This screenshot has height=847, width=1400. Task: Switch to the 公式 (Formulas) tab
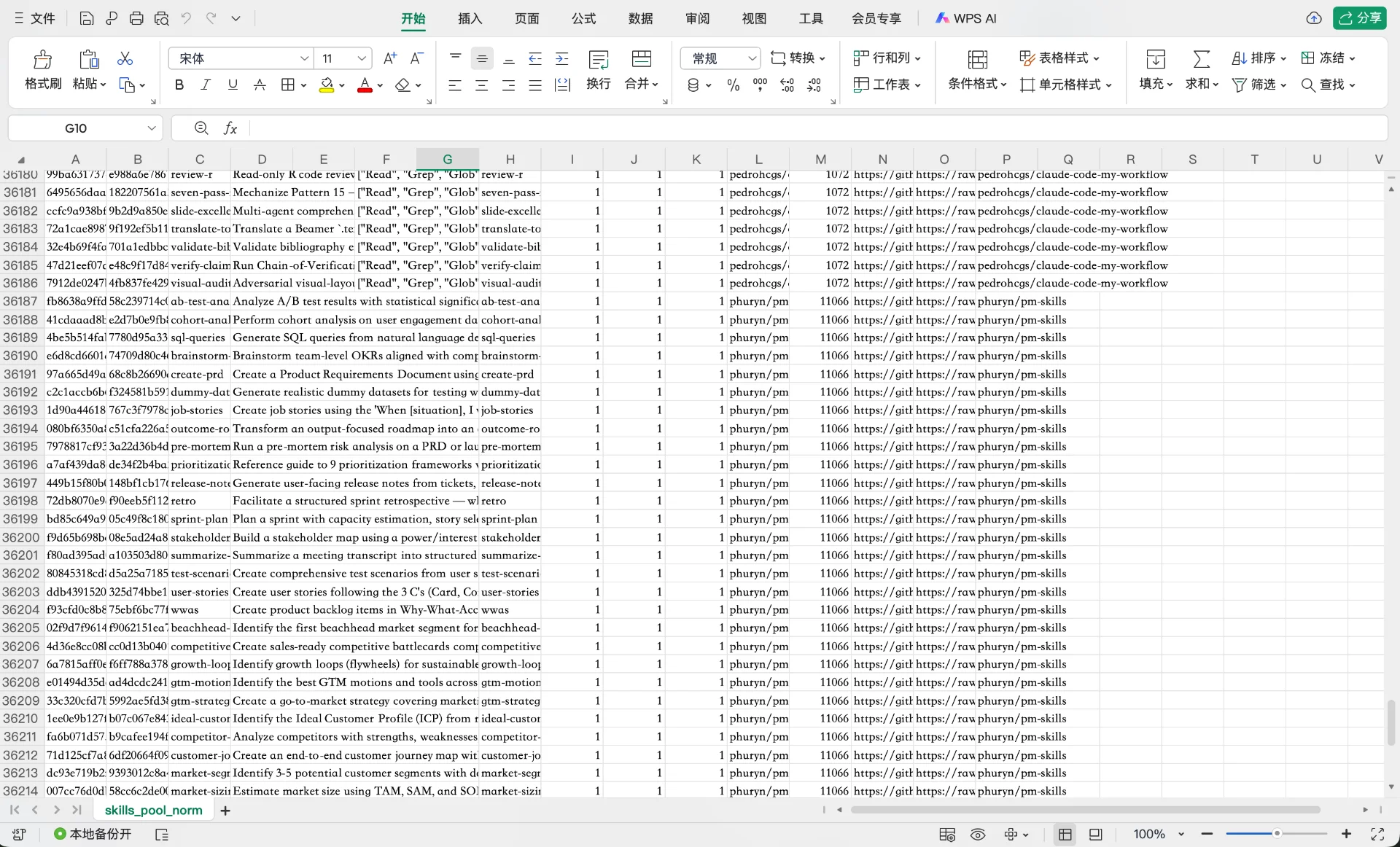pyautogui.click(x=583, y=19)
